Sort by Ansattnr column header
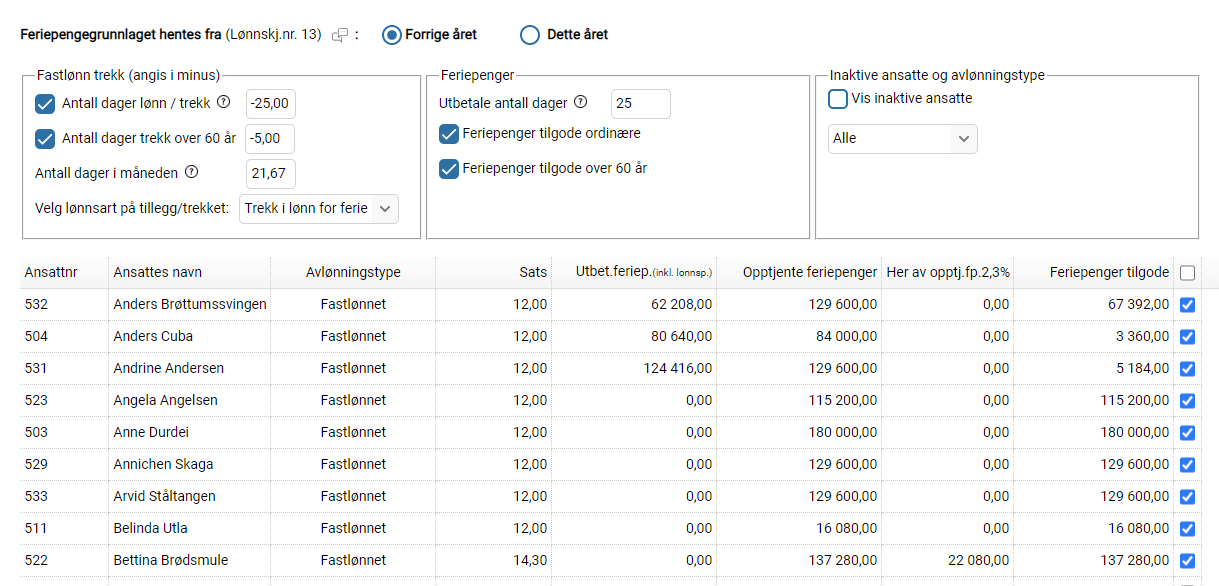The image size is (1219, 586). [x=64, y=272]
